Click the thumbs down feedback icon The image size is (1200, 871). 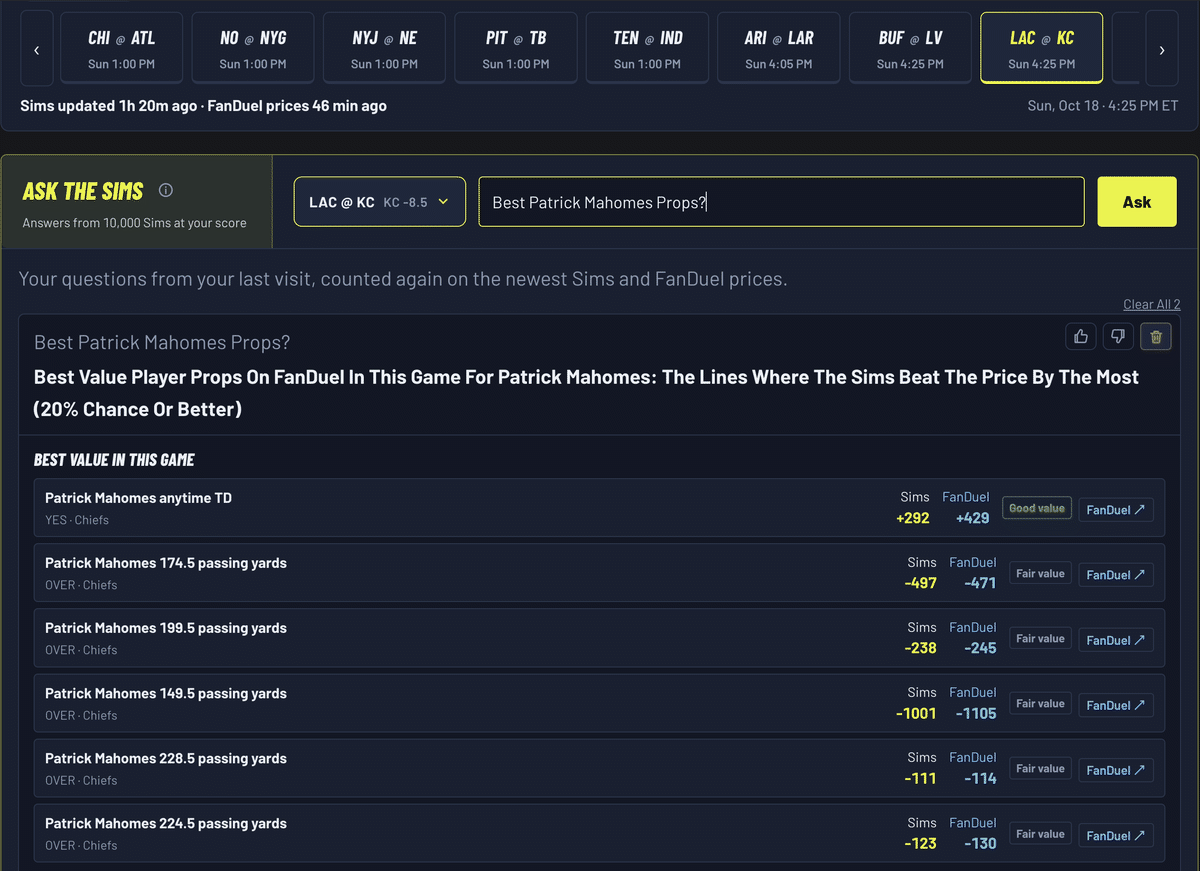[1118, 337]
